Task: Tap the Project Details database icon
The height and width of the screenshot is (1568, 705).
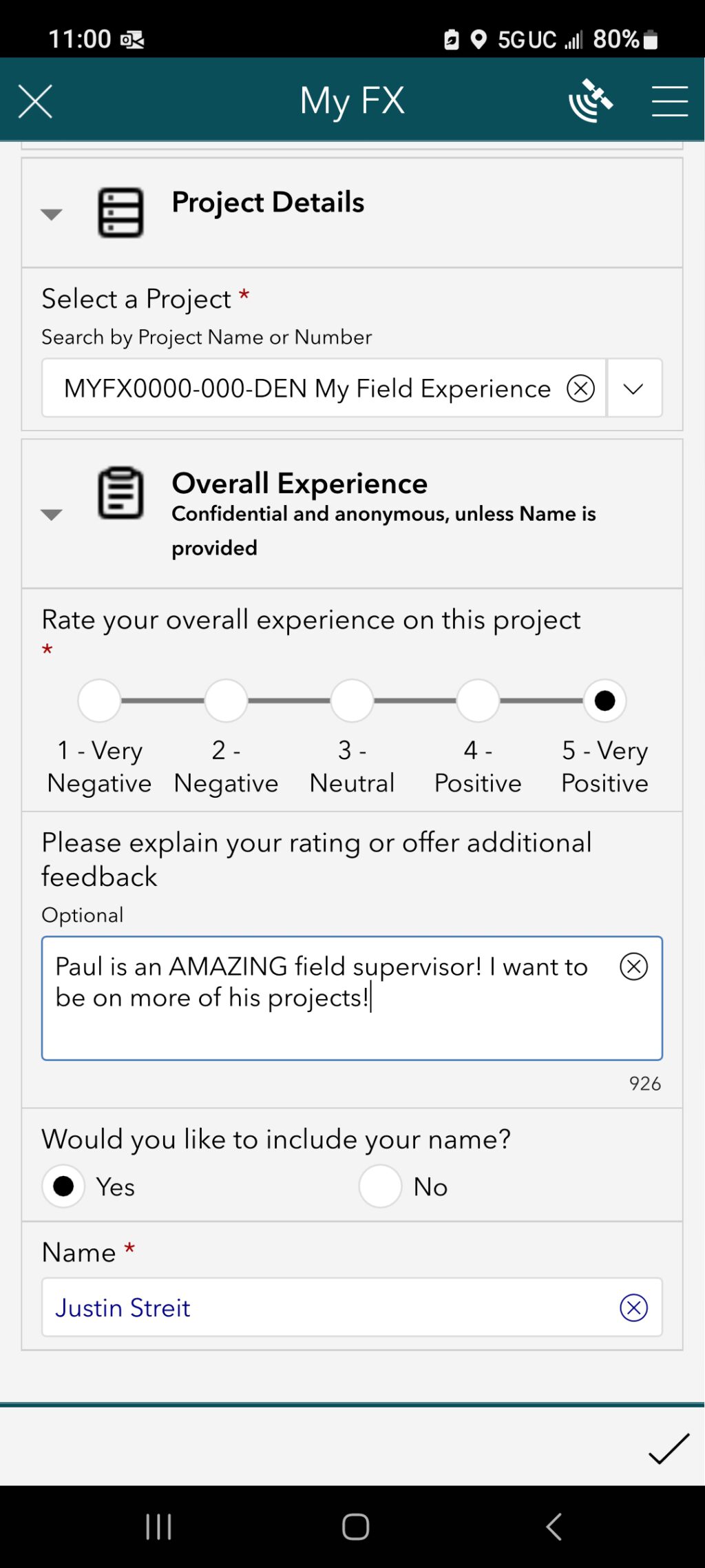Action: click(121, 213)
